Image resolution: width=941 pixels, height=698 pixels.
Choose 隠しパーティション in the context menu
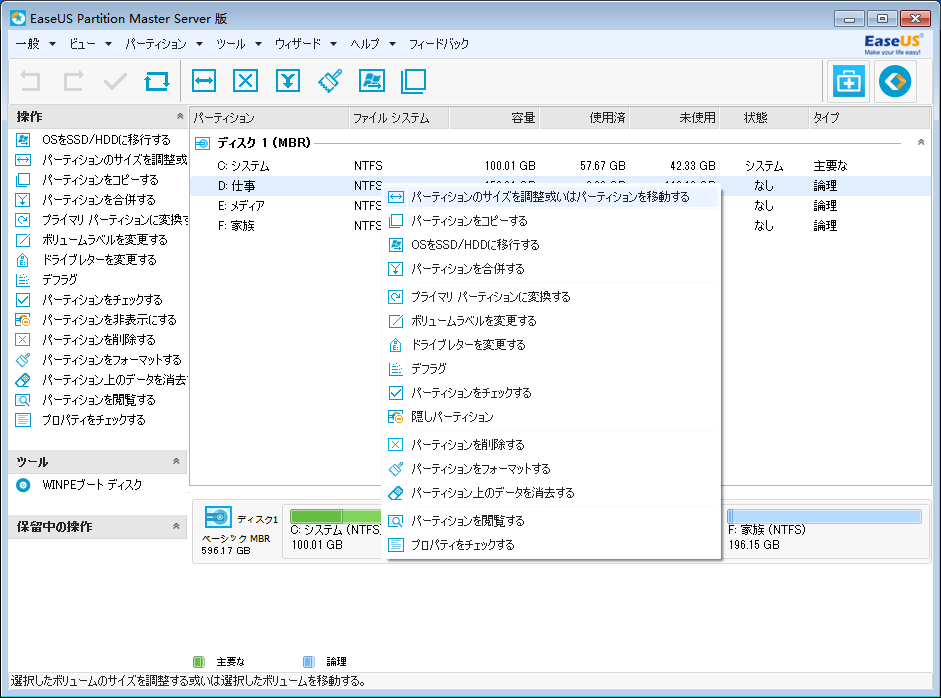click(x=551, y=417)
